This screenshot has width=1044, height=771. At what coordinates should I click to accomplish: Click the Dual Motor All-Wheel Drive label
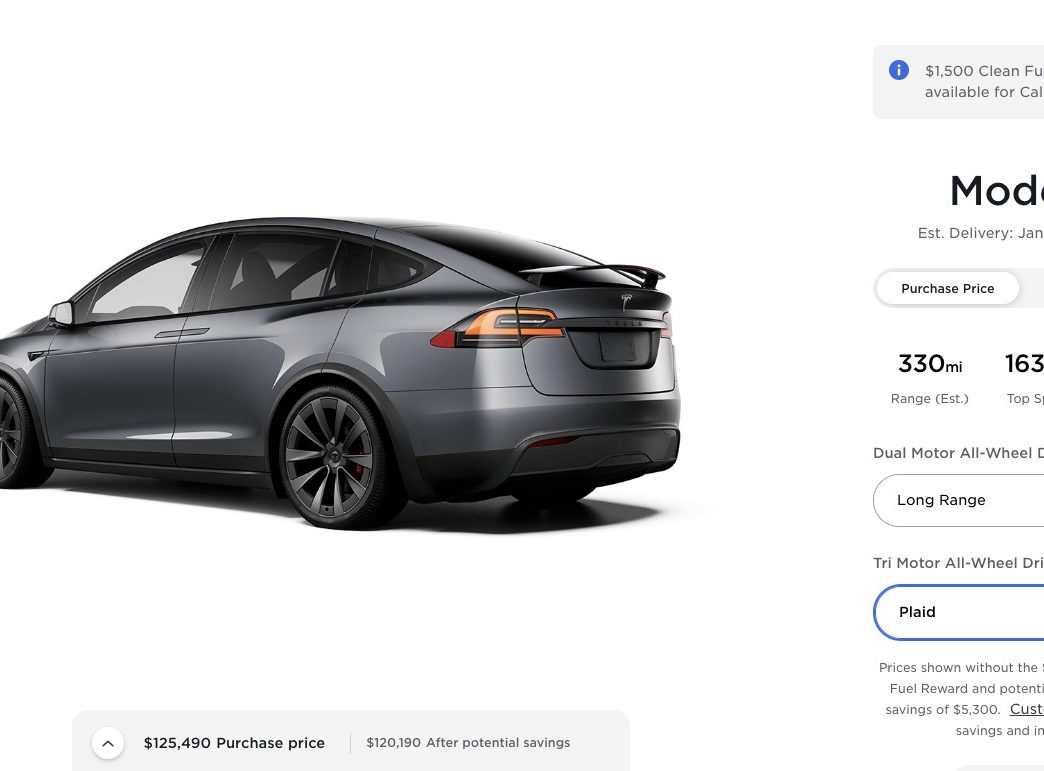[958, 453]
